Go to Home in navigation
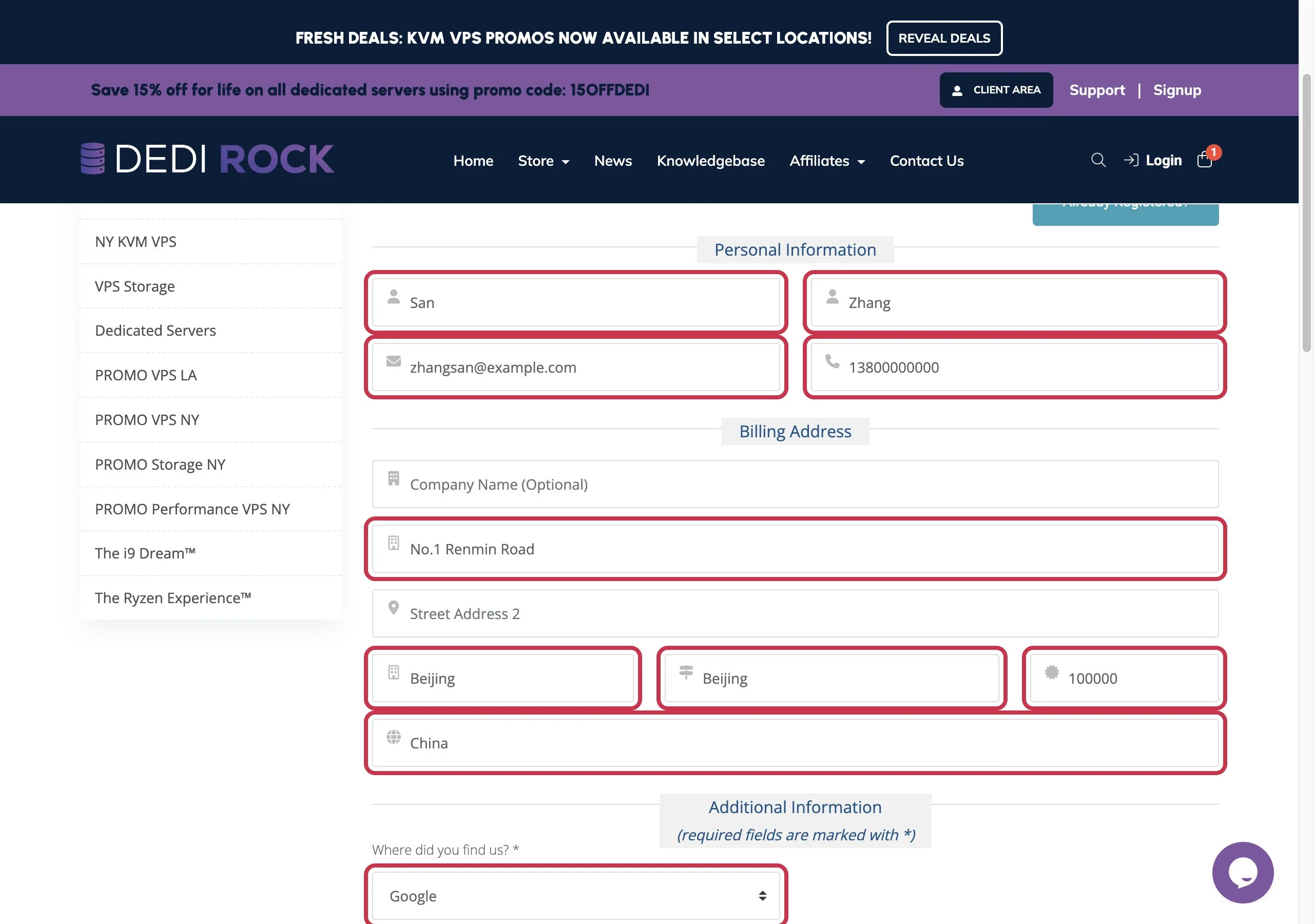Screen dimensions: 1314x924 (x=473, y=161)
